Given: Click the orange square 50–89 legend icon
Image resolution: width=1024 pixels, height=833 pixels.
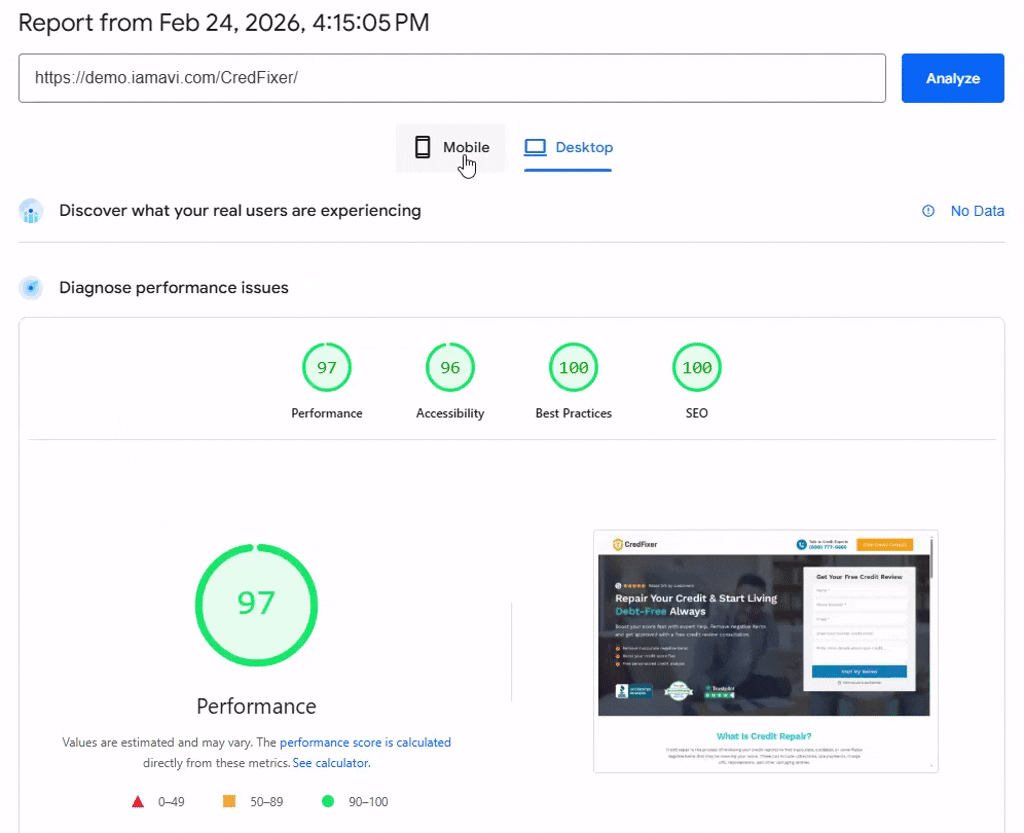Looking at the screenshot, I should pyautogui.click(x=228, y=801).
